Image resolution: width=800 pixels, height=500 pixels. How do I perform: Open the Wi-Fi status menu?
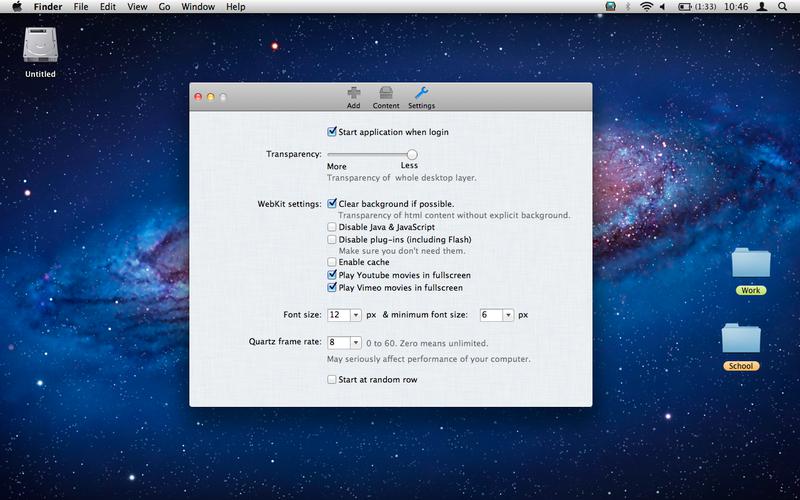tap(646, 7)
